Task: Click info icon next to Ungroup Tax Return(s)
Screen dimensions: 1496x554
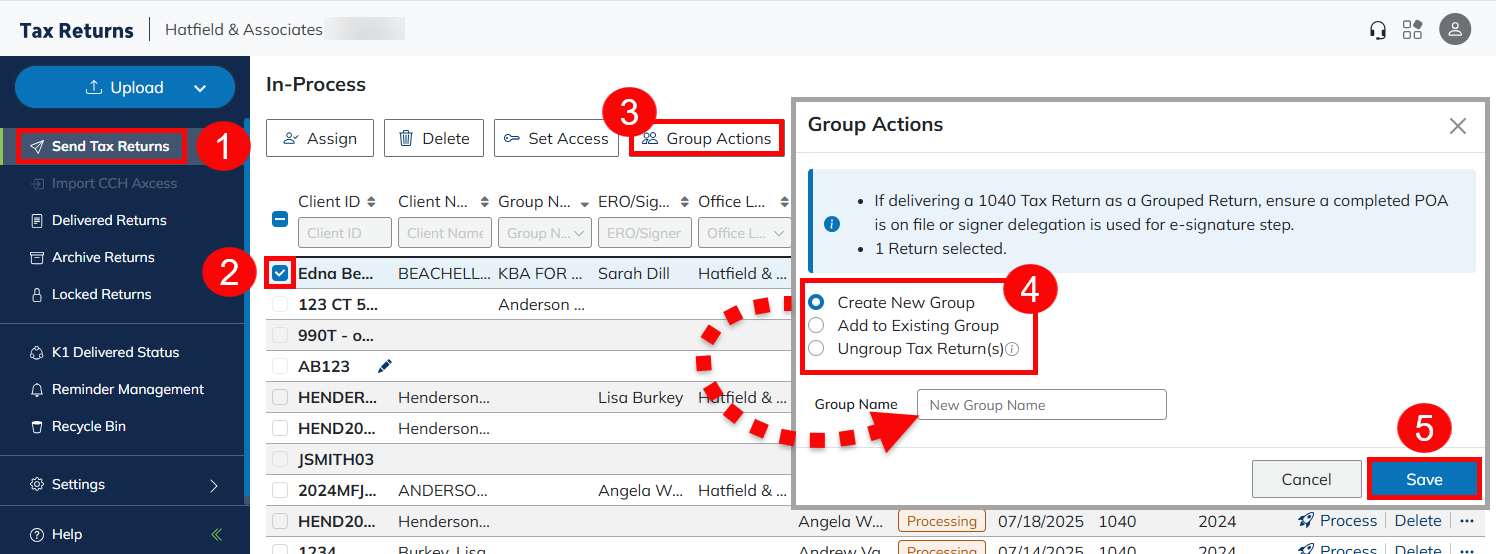Action: [x=1012, y=349]
